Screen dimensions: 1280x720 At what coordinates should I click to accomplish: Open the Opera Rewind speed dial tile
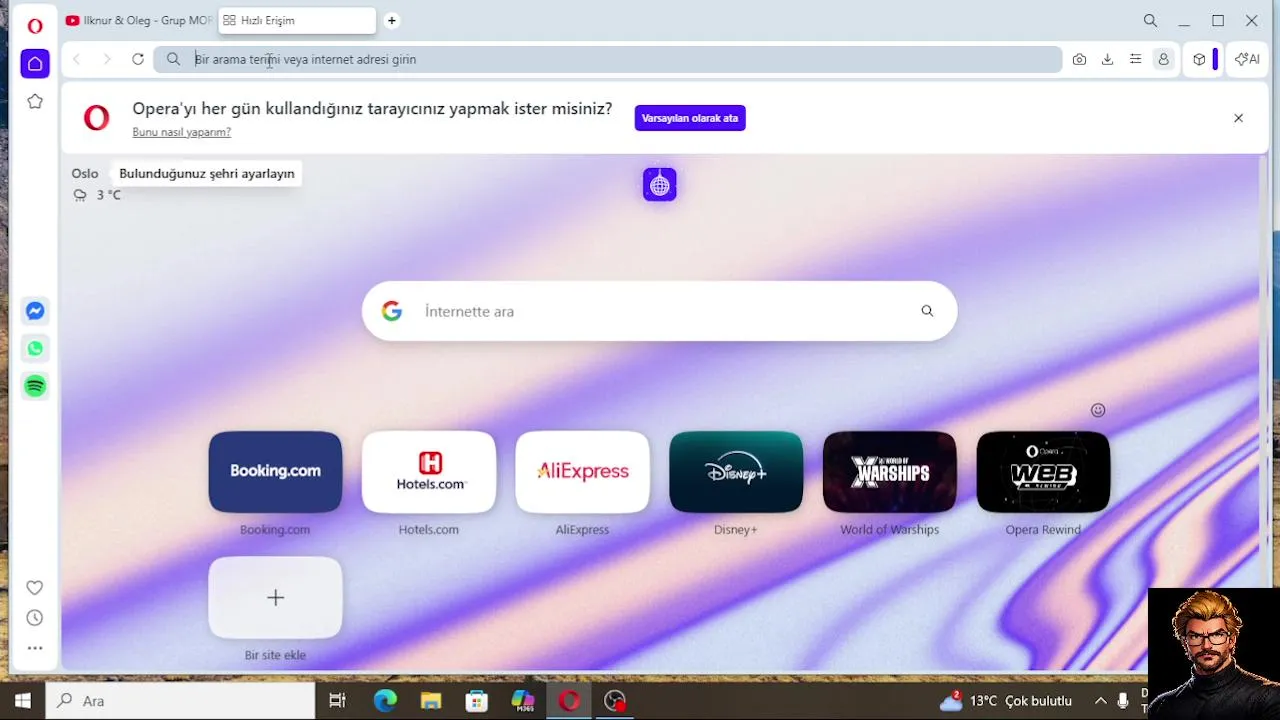(1043, 472)
